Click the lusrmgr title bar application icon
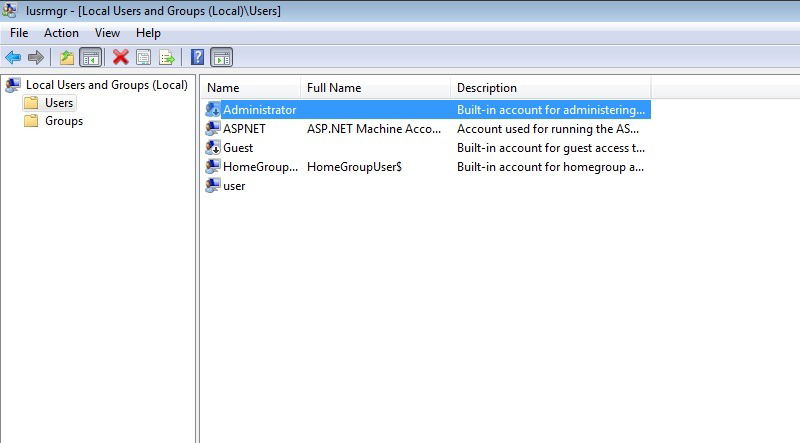 tap(9, 10)
